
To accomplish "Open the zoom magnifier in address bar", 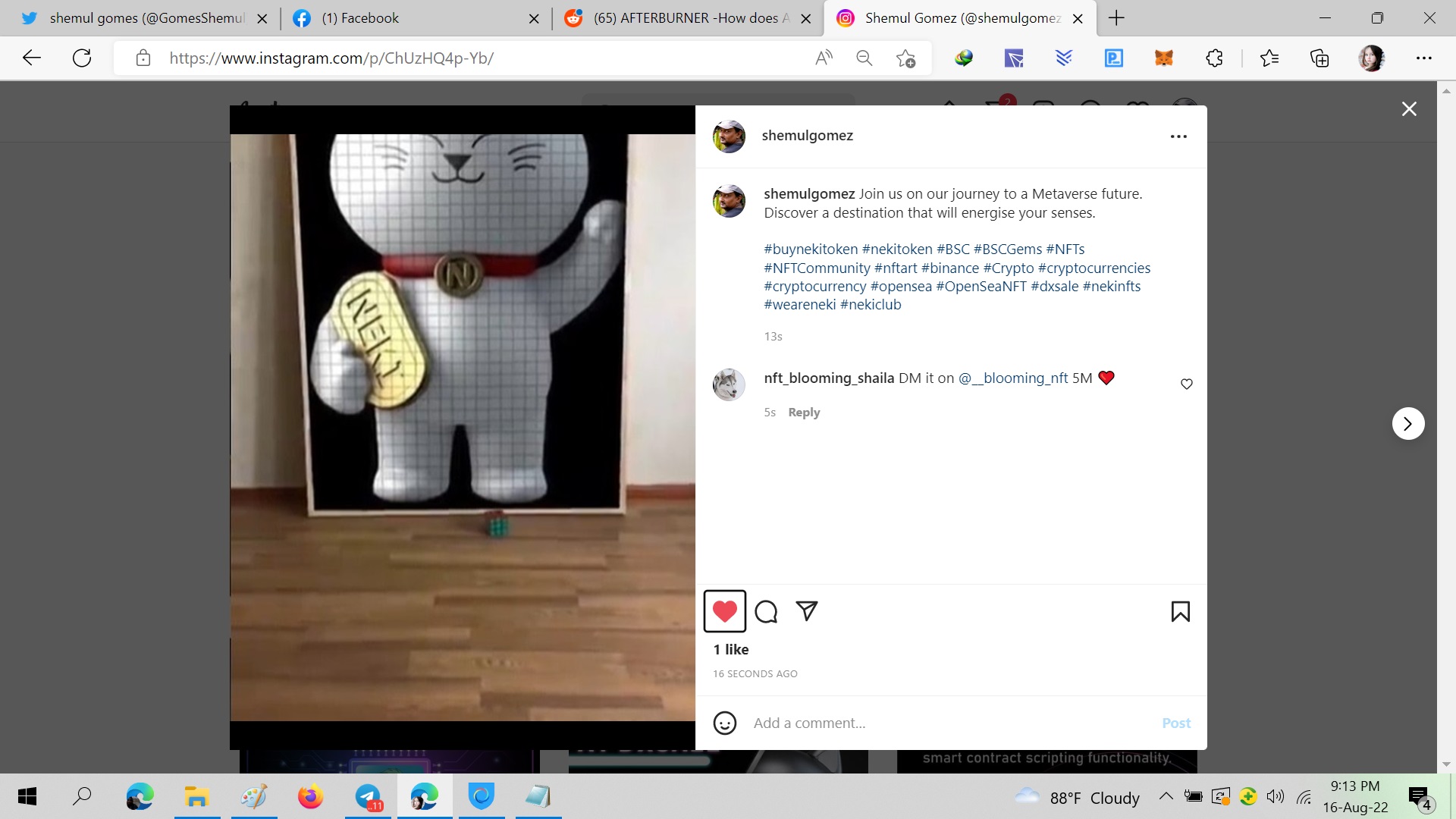I will (864, 58).
